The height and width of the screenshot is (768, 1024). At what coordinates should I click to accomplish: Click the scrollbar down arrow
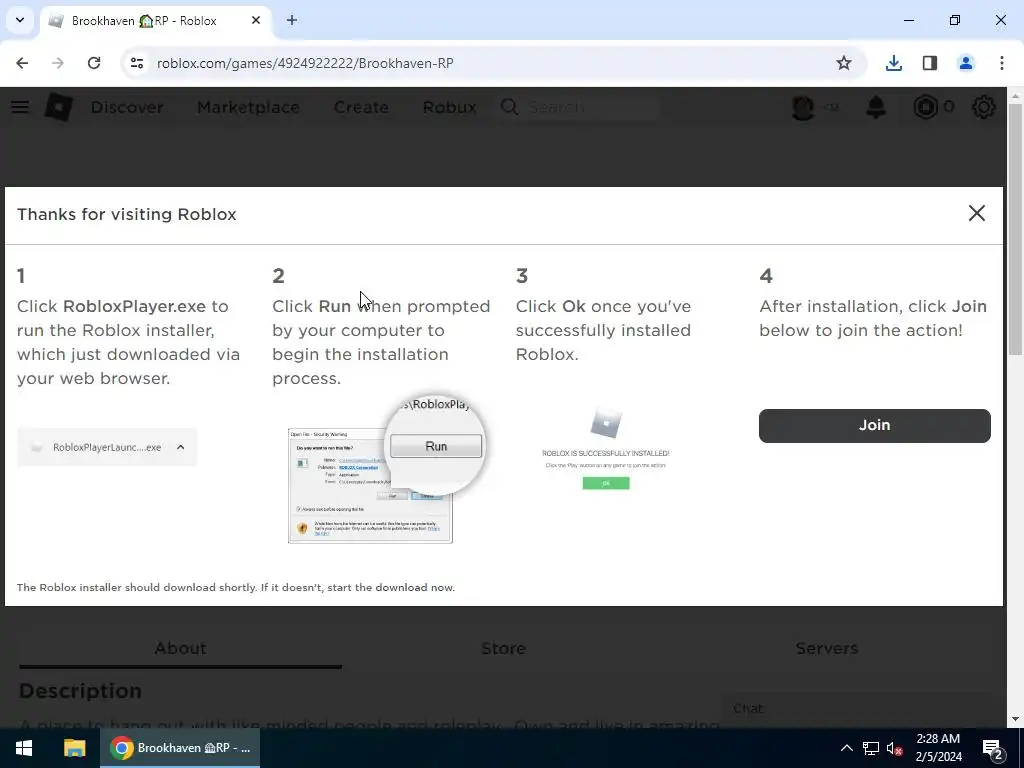pyautogui.click(x=1015, y=719)
